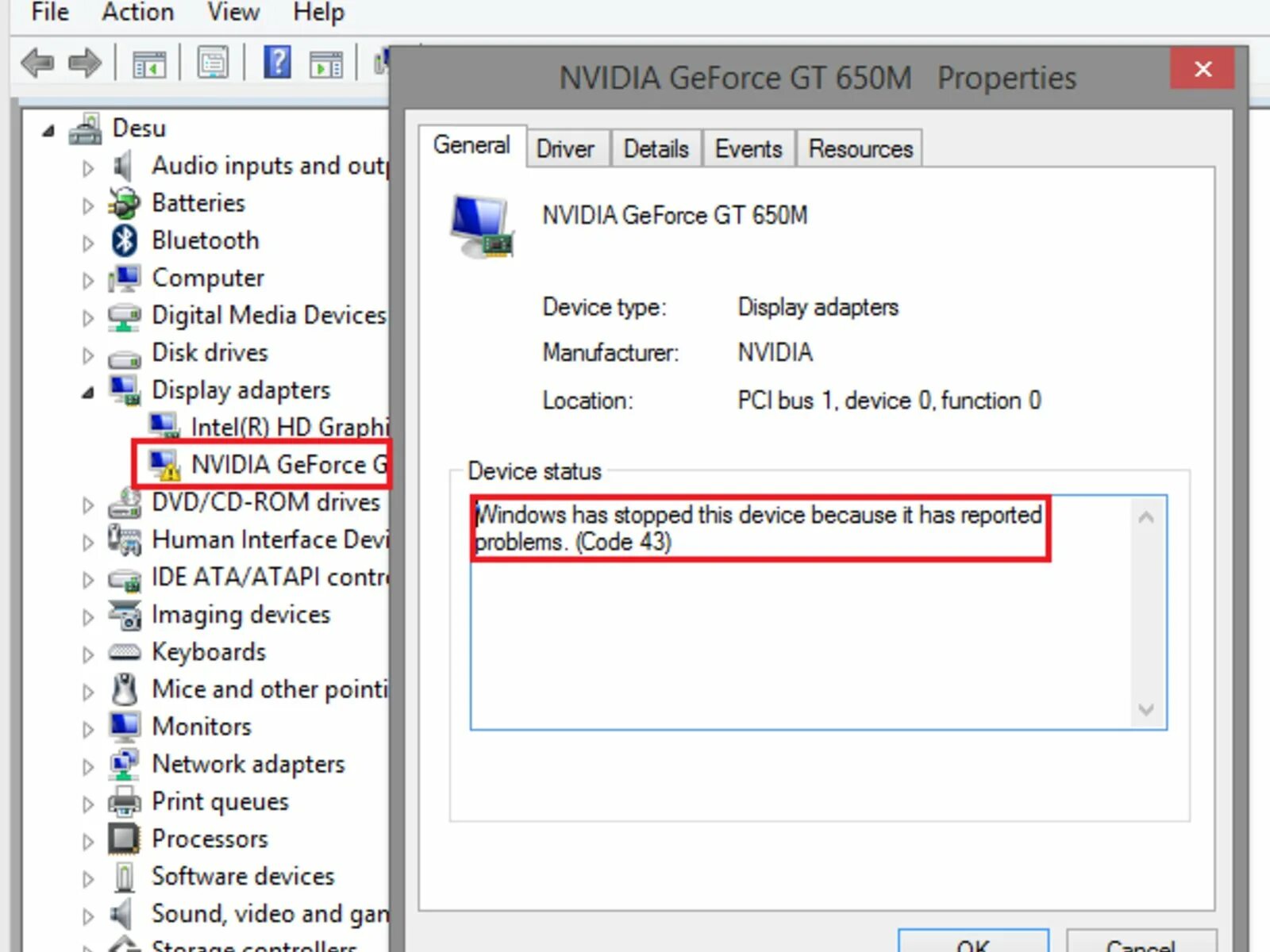Collapse the Desu root tree node
The width and height of the screenshot is (1270, 952).
pos(49,130)
